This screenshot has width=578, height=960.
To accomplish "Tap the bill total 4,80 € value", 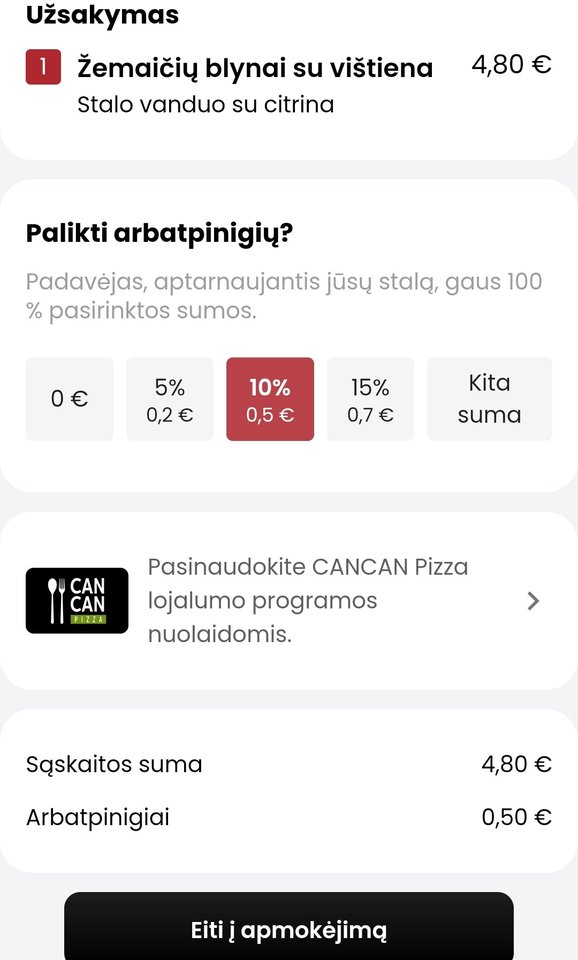I will tap(516, 764).
